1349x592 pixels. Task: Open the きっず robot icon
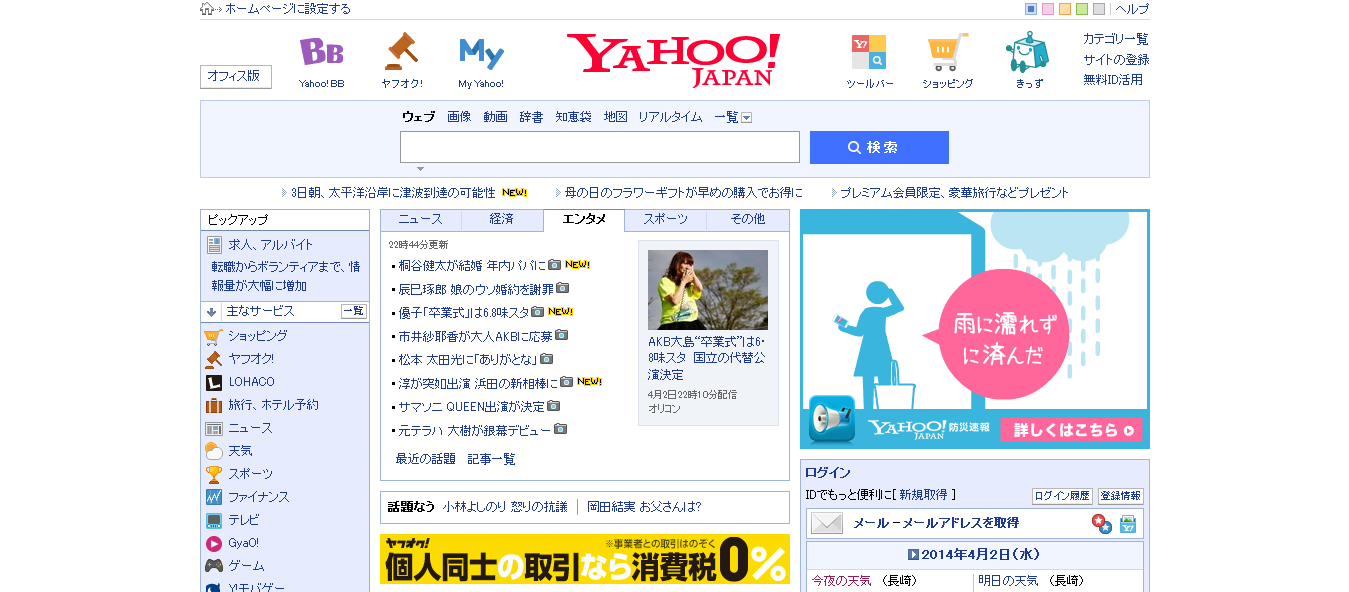coord(1027,52)
